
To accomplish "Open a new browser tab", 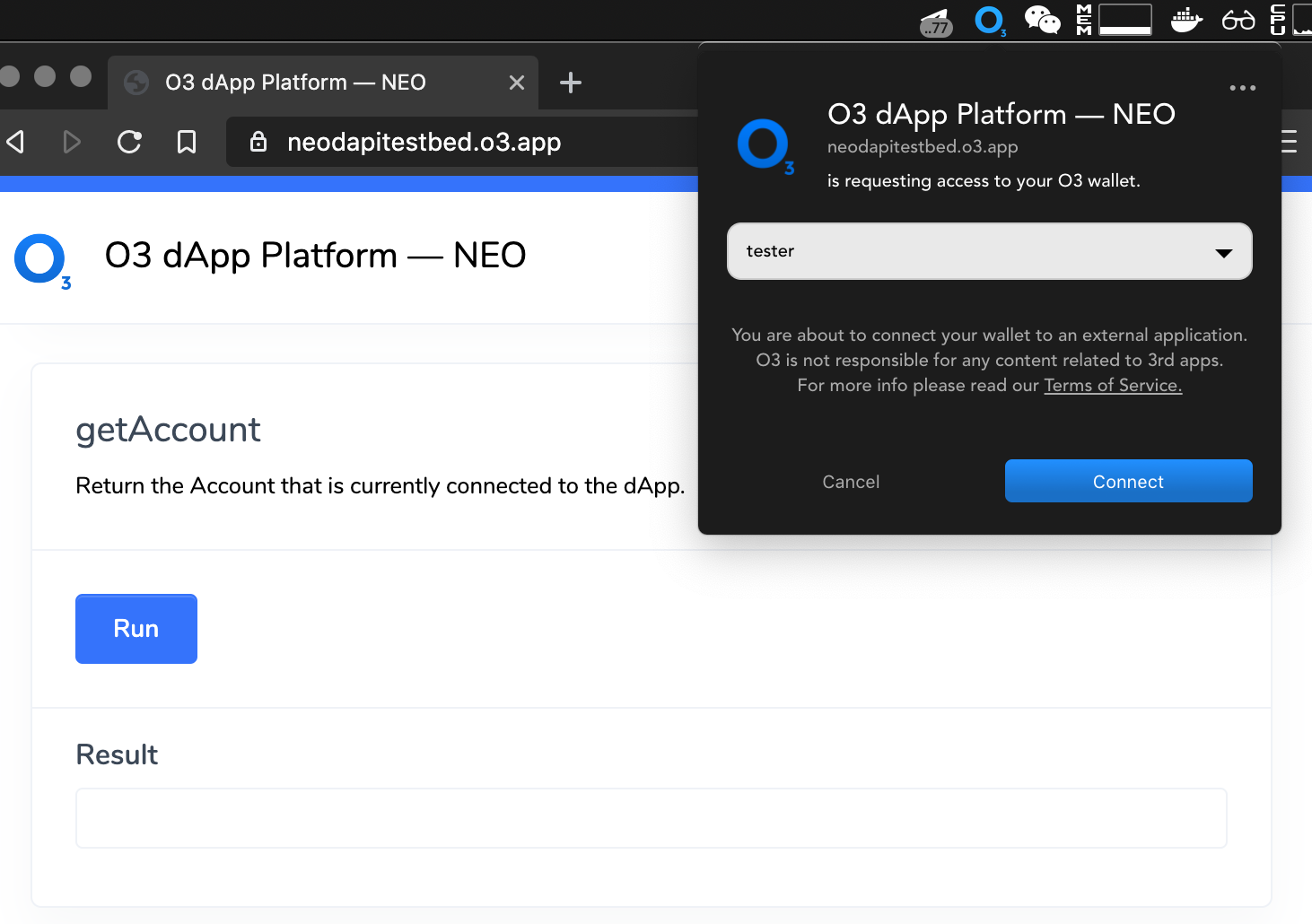I will [571, 83].
